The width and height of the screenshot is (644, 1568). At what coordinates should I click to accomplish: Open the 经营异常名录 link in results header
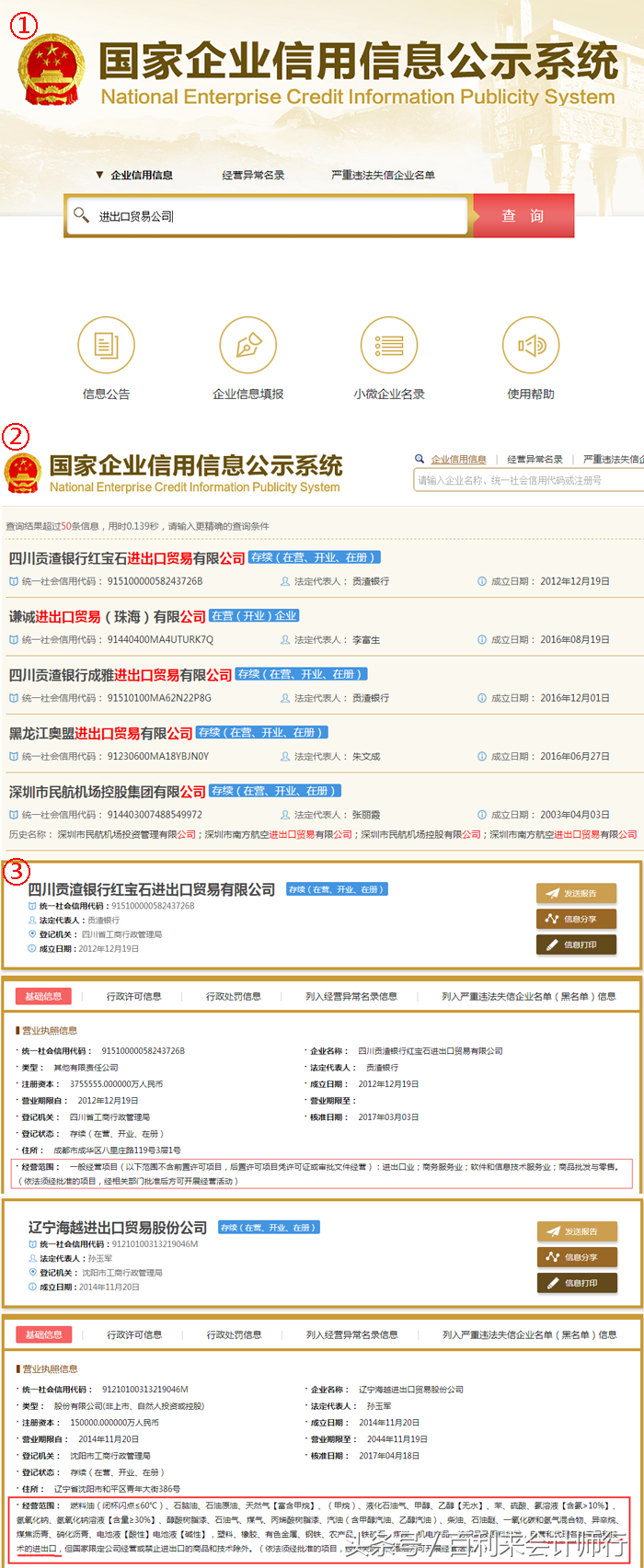click(535, 459)
